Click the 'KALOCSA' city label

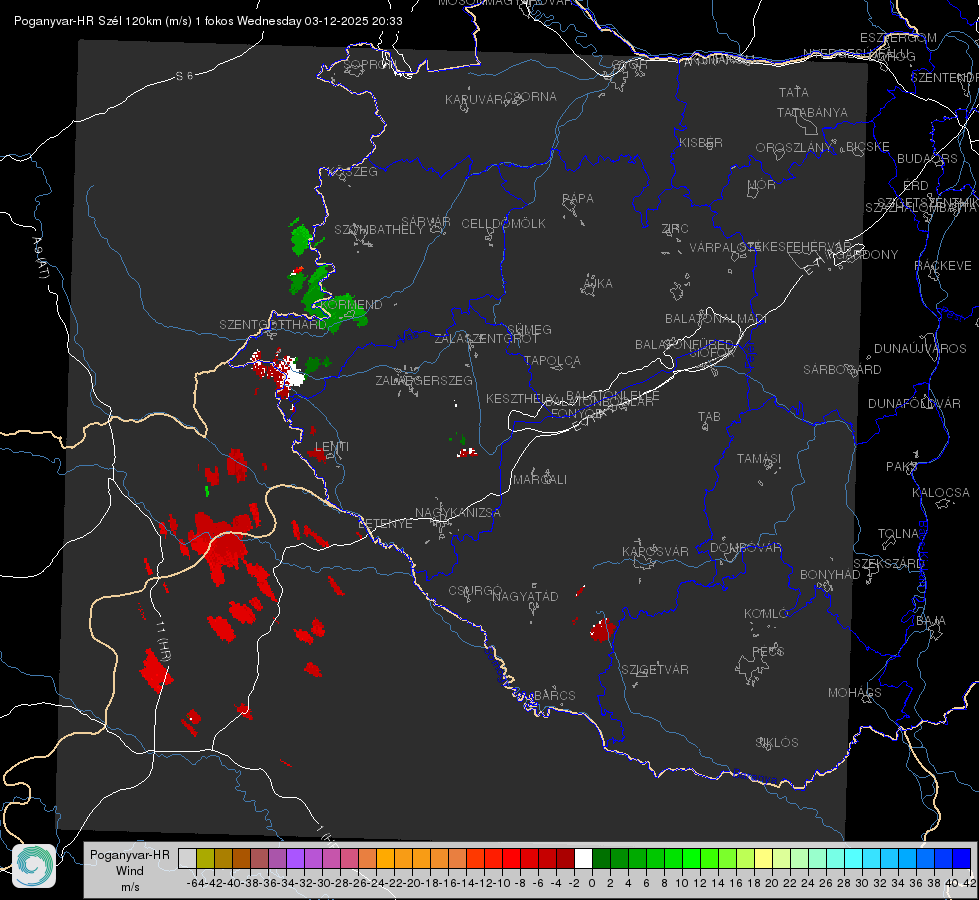[941, 493]
